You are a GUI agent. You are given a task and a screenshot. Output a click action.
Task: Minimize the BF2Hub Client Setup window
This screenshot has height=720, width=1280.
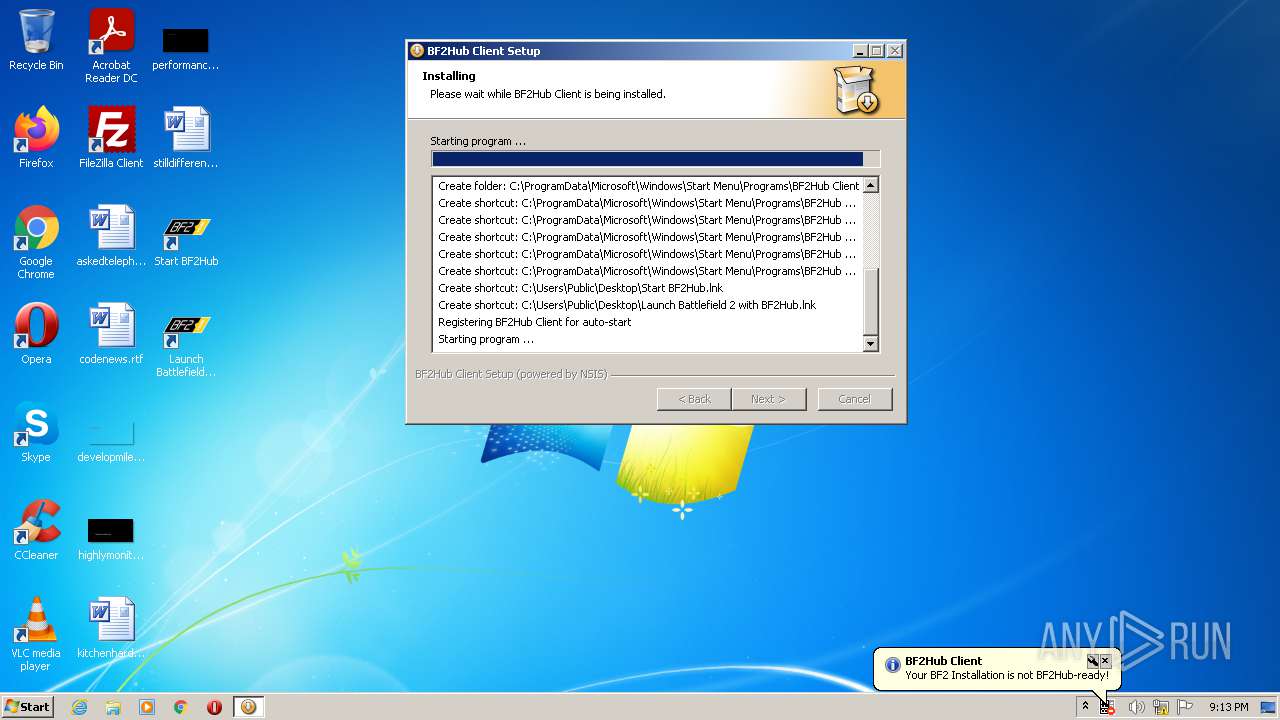coord(861,51)
